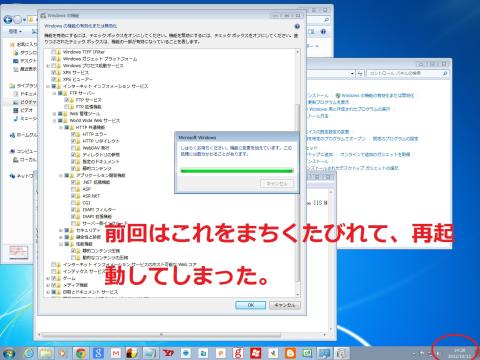This screenshot has width=480, height=360.
Task: Select the インデックス サービス row
Action: [x=83, y=271]
